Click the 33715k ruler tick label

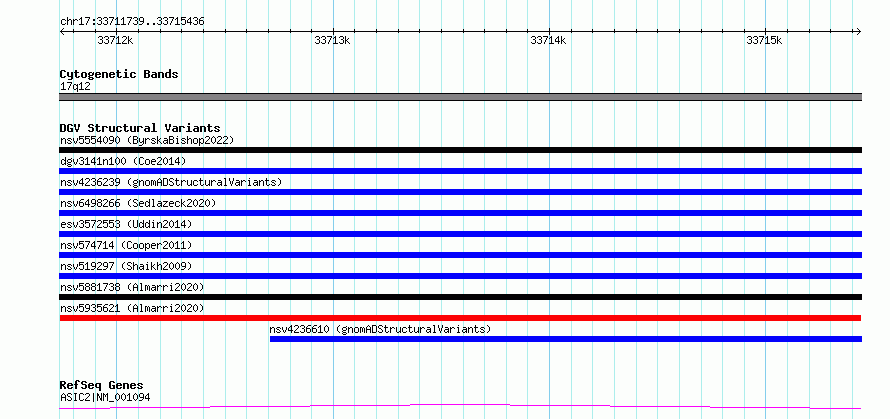(x=764, y=40)
